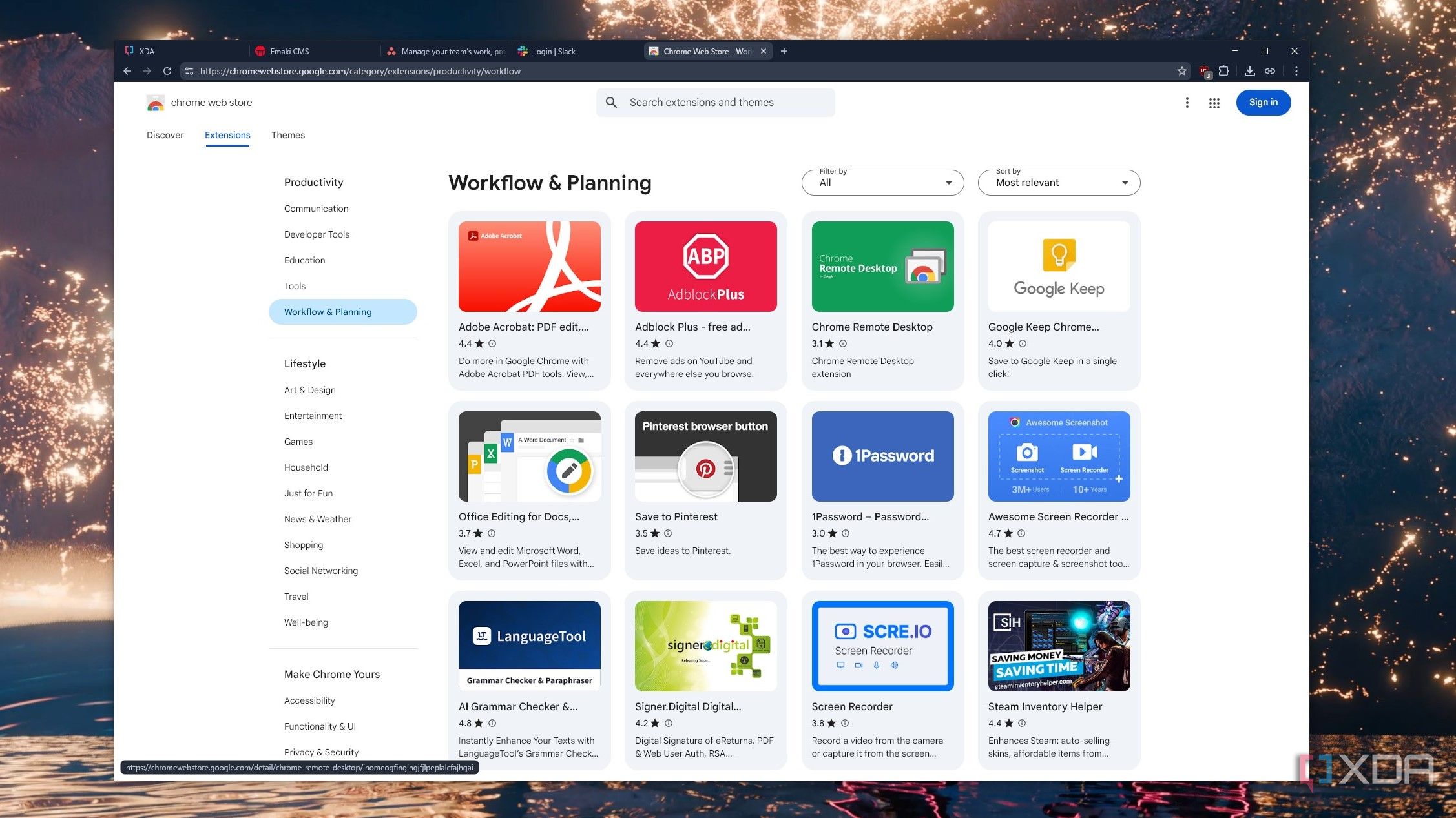
Task: Open the Extensions puzzle-piece icon
Action: click(x=1223, y=71)
